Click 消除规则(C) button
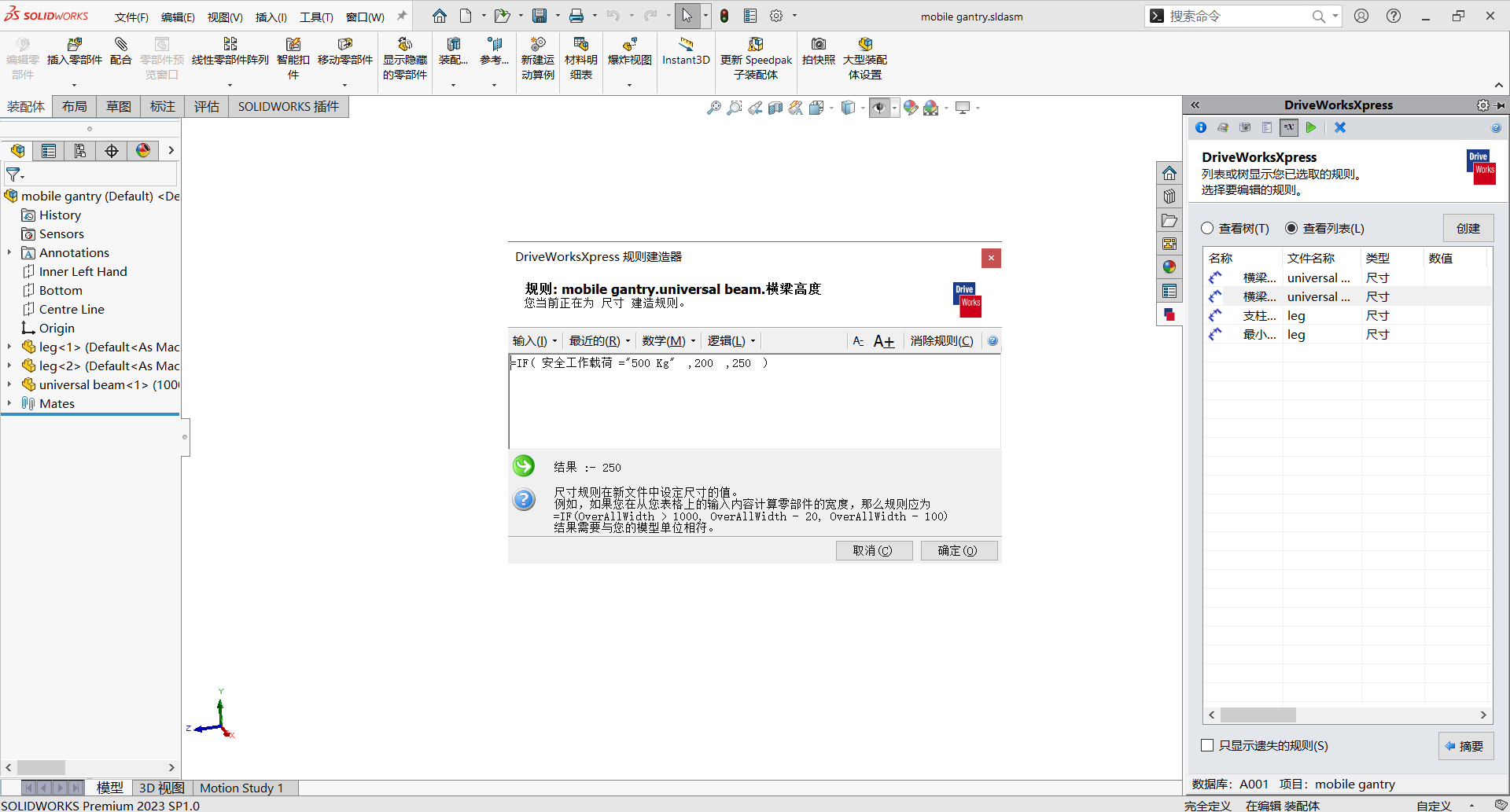The height and width of the screenshot is (812, 1510). [x=941, y=341]
